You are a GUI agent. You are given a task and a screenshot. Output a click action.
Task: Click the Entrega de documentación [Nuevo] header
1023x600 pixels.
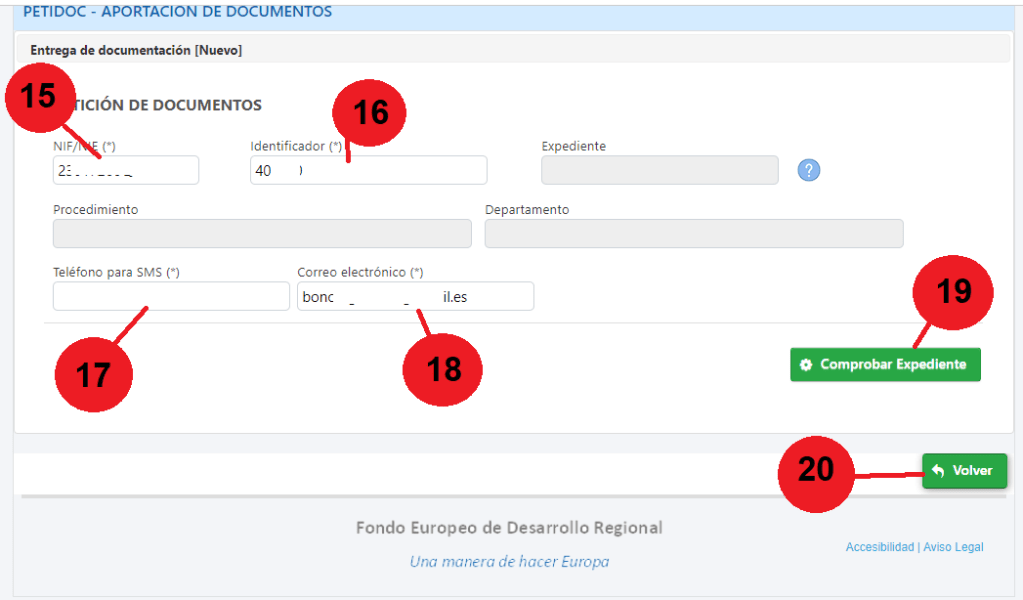pyautogui.click(x=136, y=49)
